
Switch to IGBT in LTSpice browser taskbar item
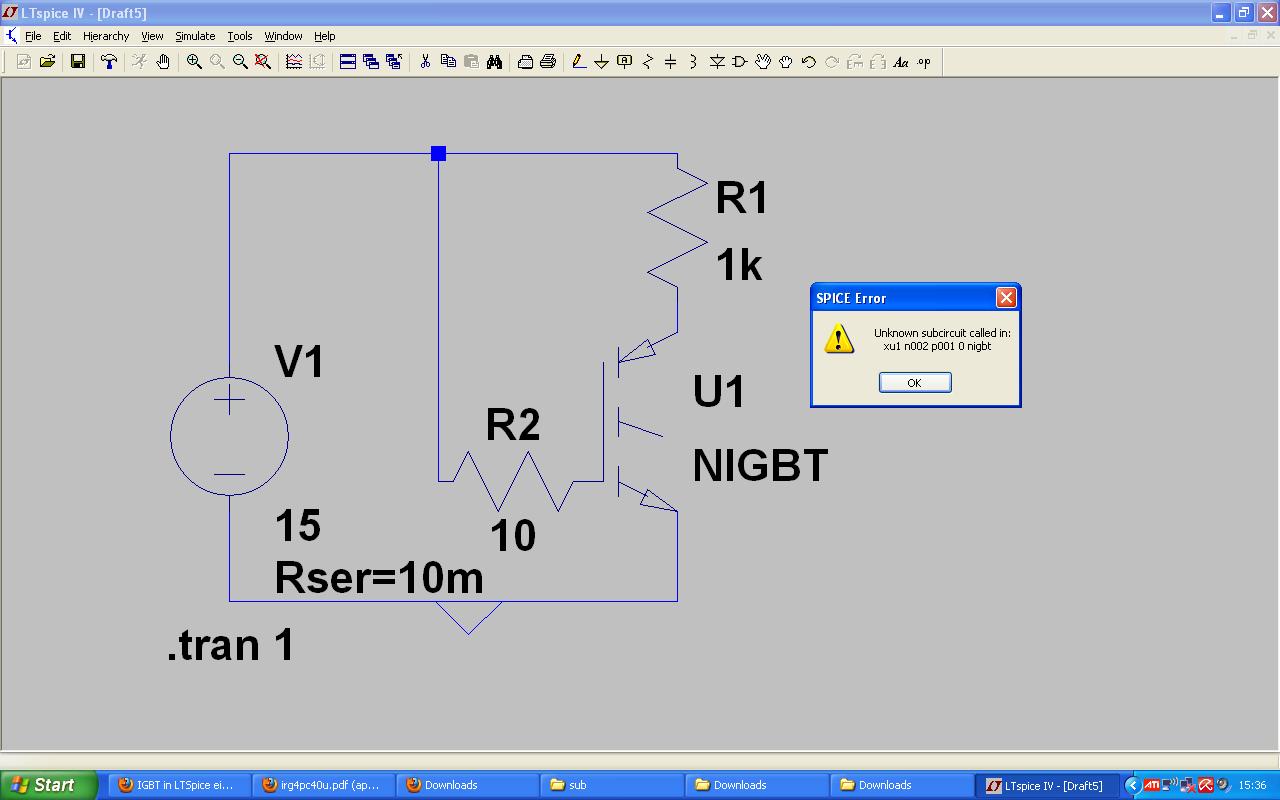pos(178,785)
